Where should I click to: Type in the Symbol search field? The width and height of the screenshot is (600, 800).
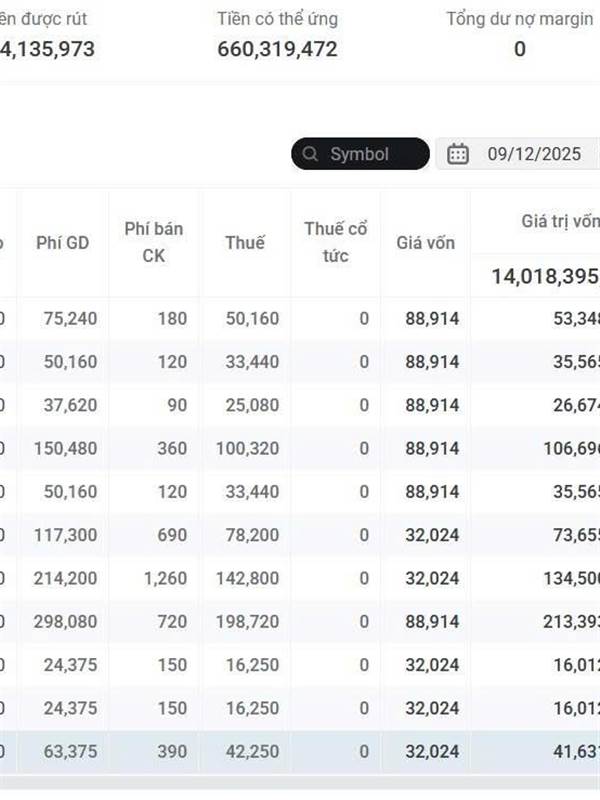[x=370, y=154]
